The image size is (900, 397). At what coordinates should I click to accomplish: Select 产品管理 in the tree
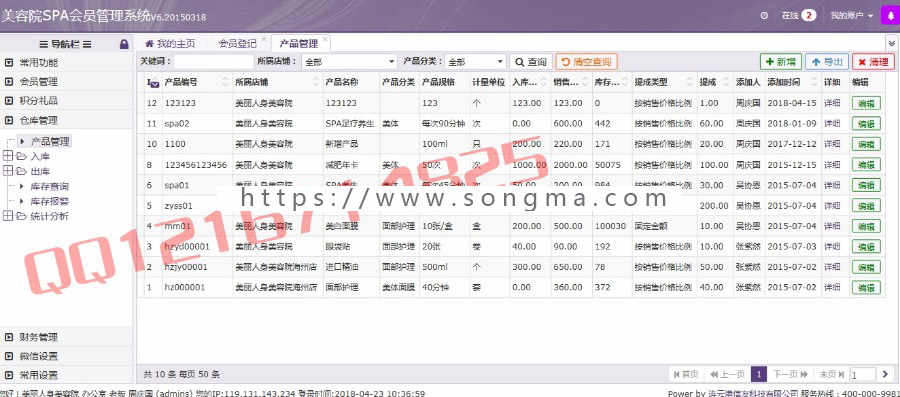(50, 141)
